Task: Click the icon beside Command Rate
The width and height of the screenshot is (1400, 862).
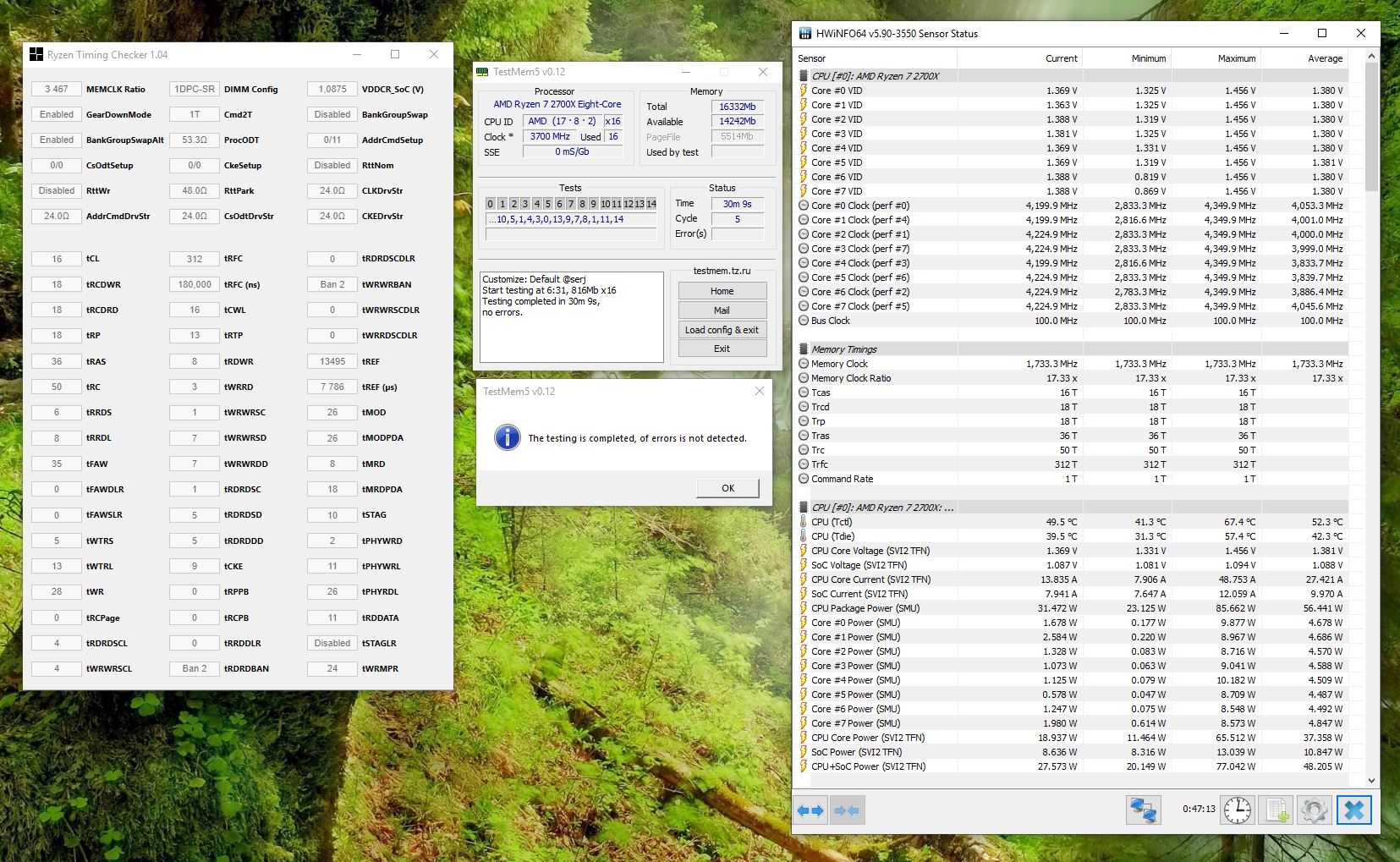Action: click(804, 479)
